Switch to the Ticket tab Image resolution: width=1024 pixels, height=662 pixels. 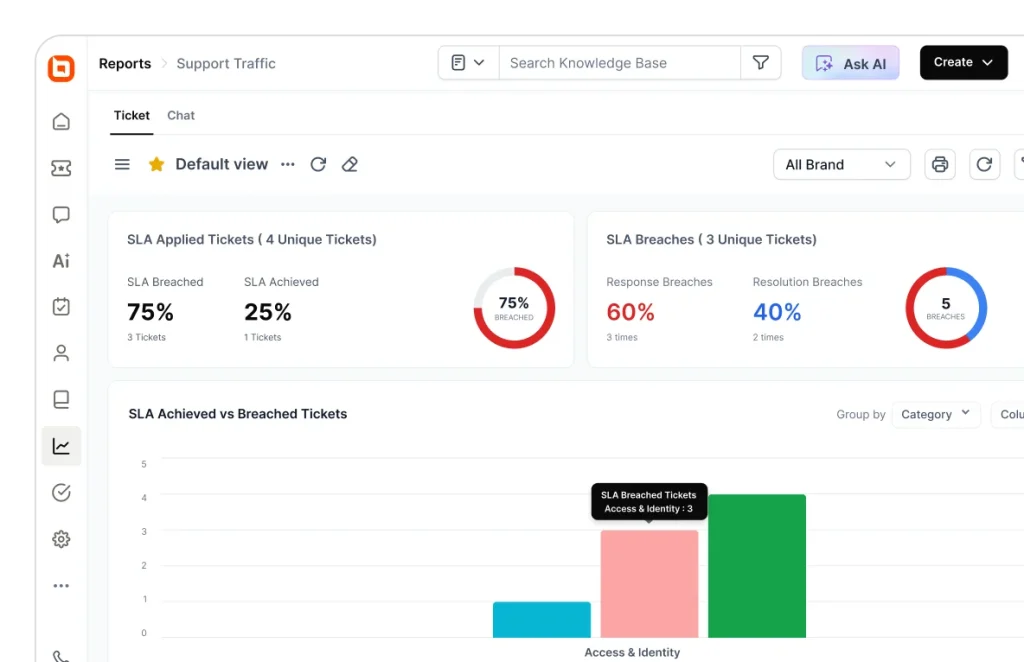tap(132, 116)
